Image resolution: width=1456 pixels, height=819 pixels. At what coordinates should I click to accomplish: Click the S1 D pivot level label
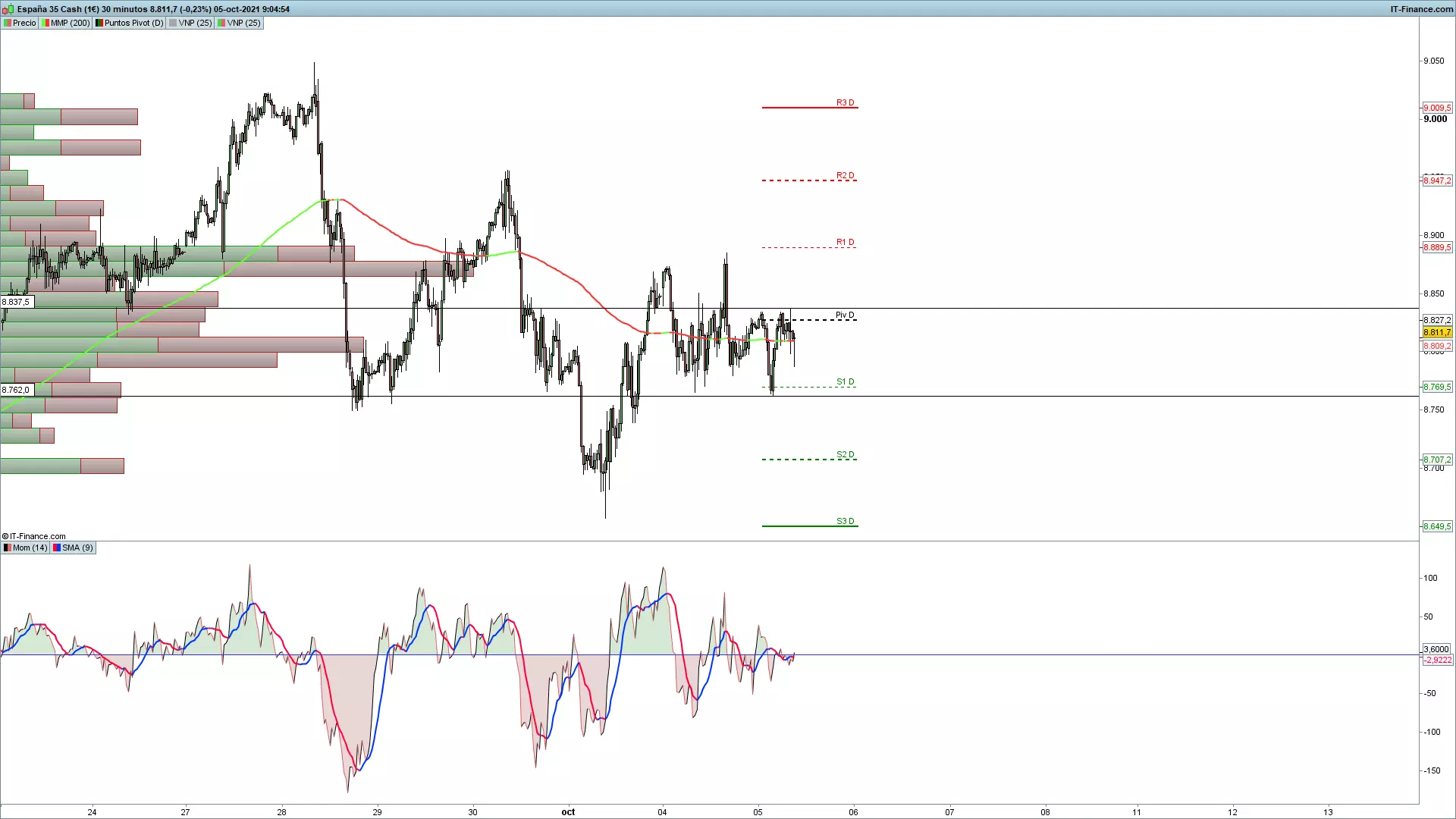pos(845,381)
